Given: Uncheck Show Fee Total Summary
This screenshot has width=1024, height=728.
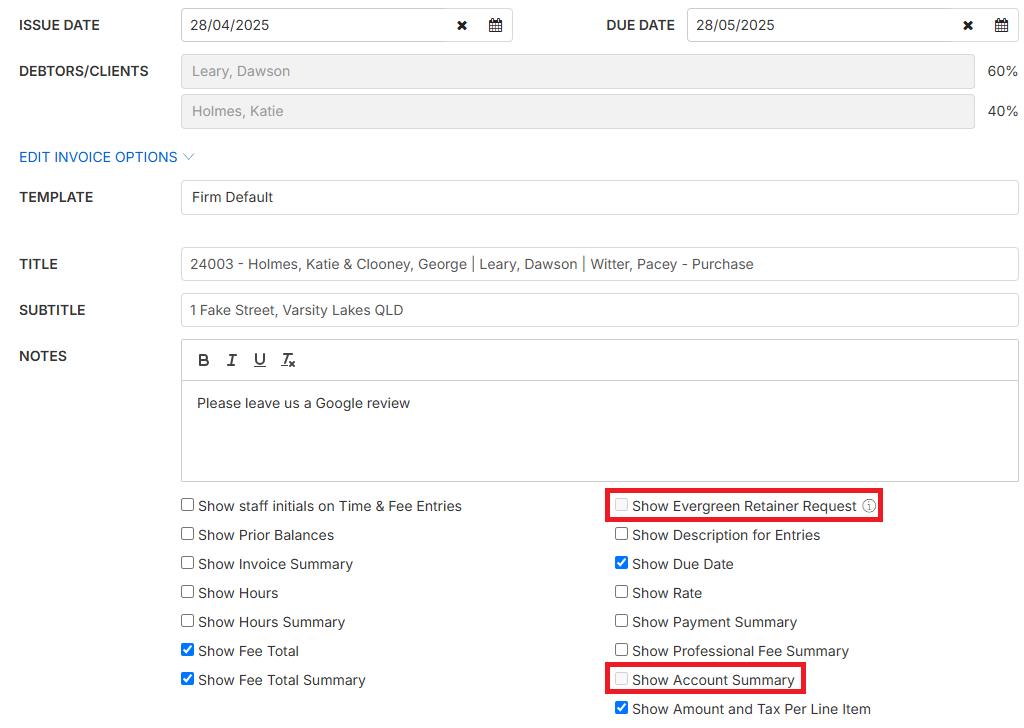Looking at the screenshot, I should 188,680.
